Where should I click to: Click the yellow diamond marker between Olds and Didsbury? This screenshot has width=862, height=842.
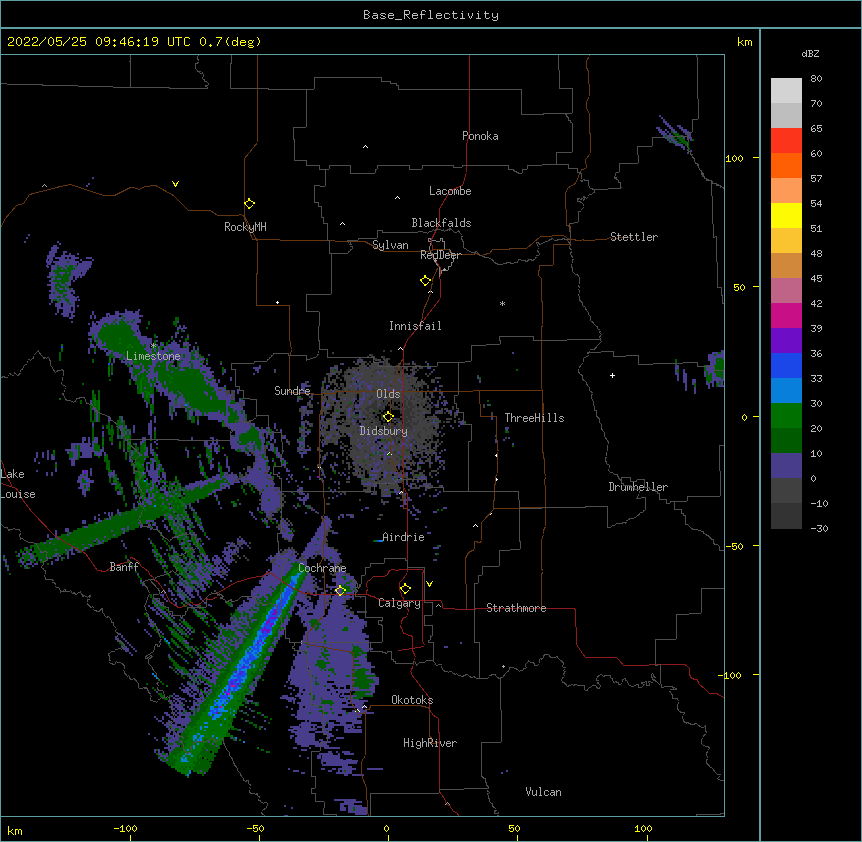(x=388, y=417)
